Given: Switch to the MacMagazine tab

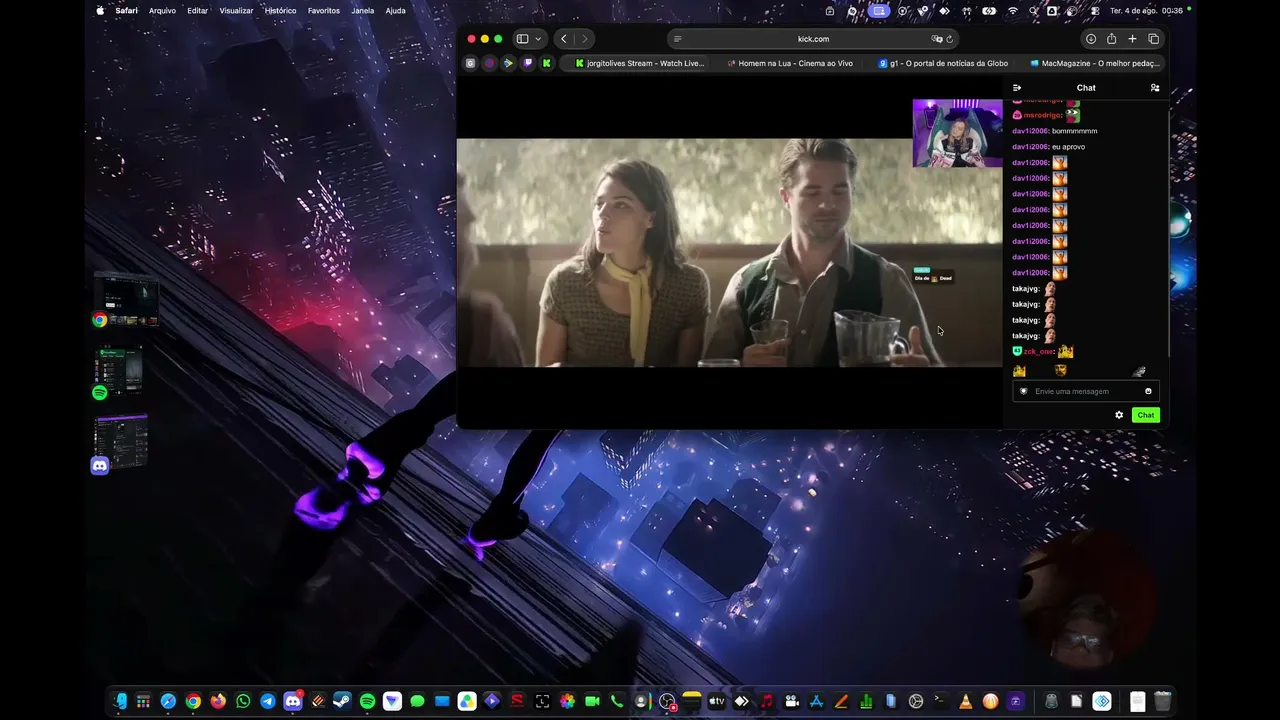Looking at the screenshot, I should click(x=1093, y=63).
